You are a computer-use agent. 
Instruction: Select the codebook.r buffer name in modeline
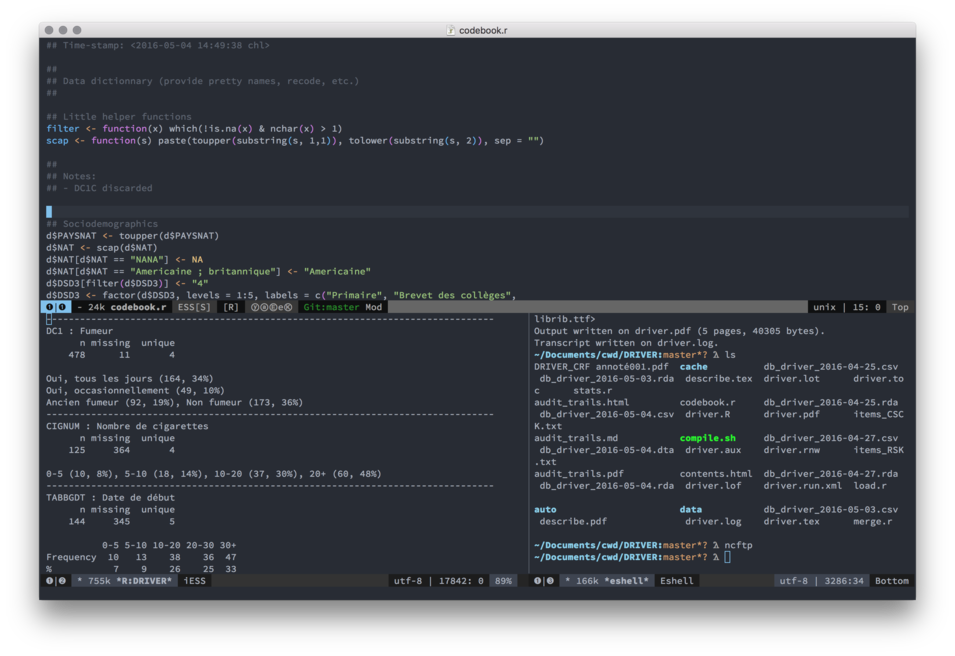138,308
